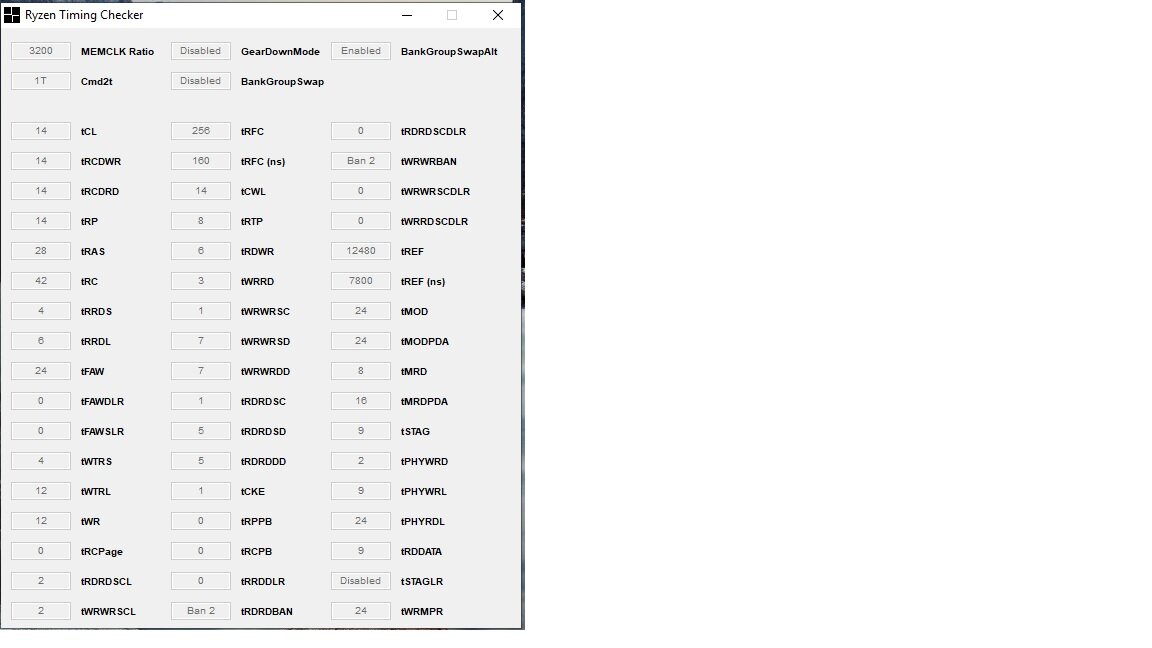This screenshot has height=648, width=1152.
Task: Click the tRDWR value field
Action: [201, 251]
